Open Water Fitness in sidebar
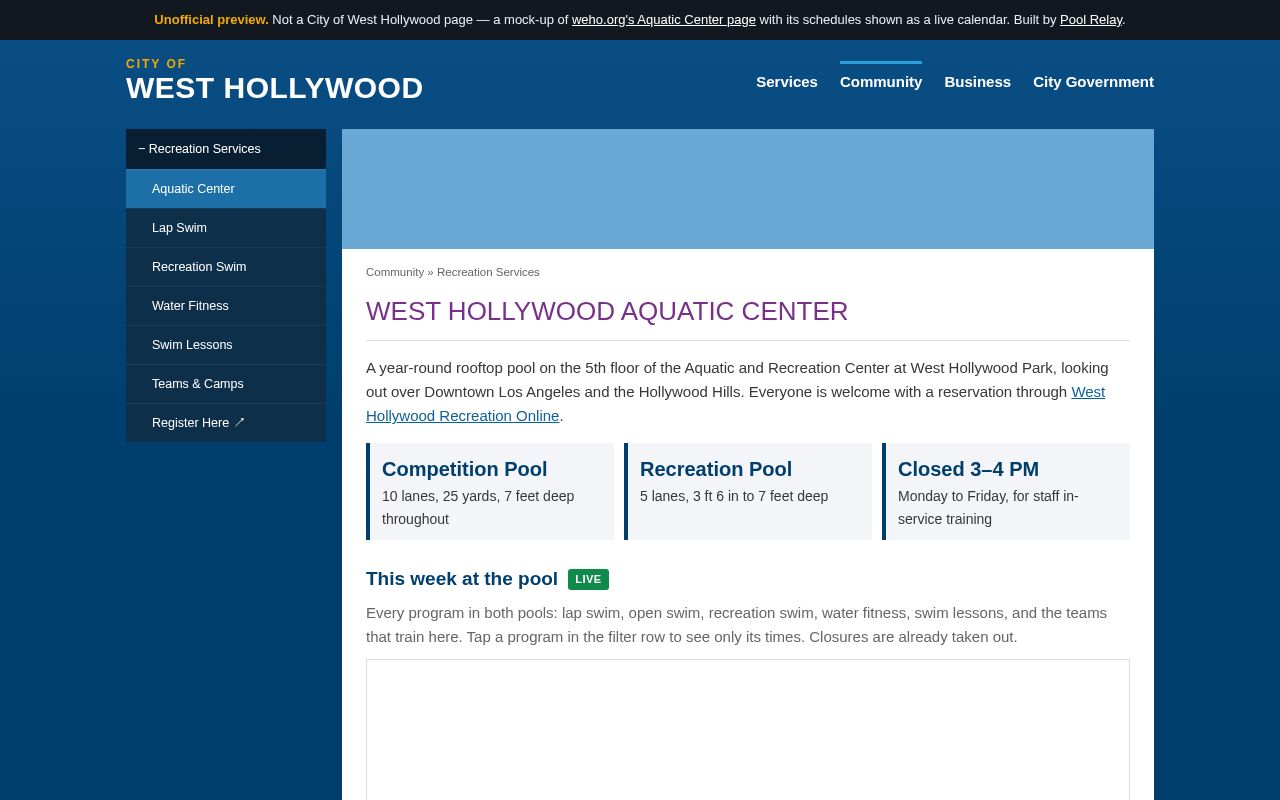The height and width of the screenshot is (800, 1280). point(226,306)
